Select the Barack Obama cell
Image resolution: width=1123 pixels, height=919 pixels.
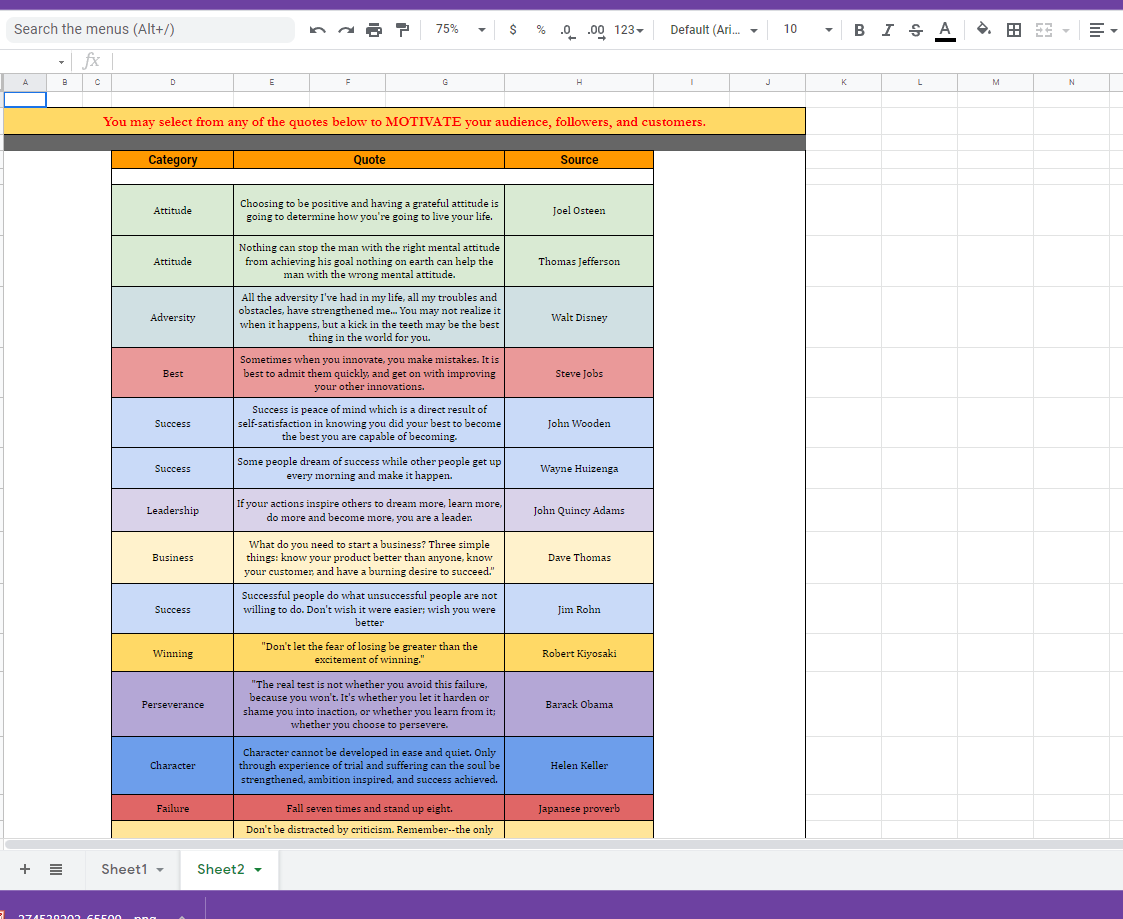[x=579, y=704]
